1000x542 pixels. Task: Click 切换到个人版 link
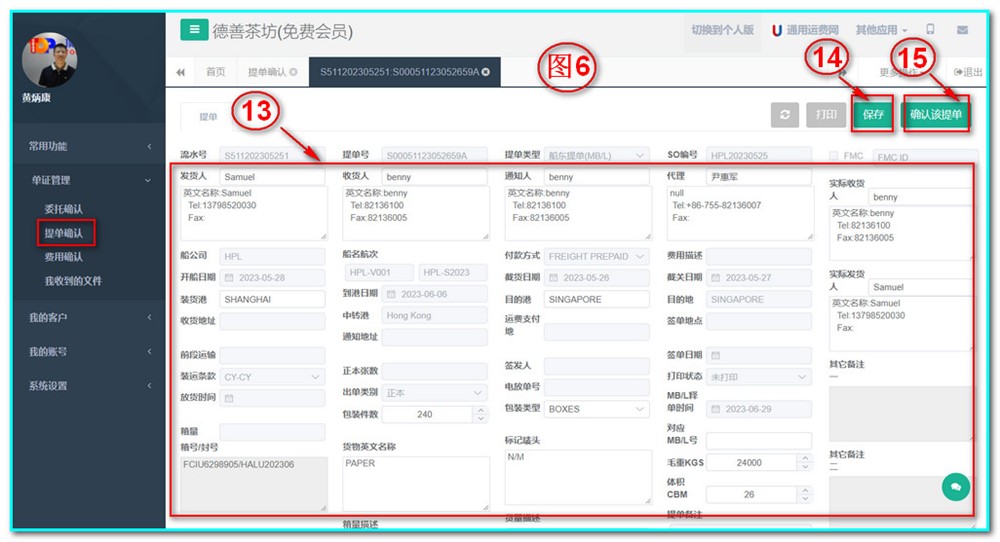[722, 30]
